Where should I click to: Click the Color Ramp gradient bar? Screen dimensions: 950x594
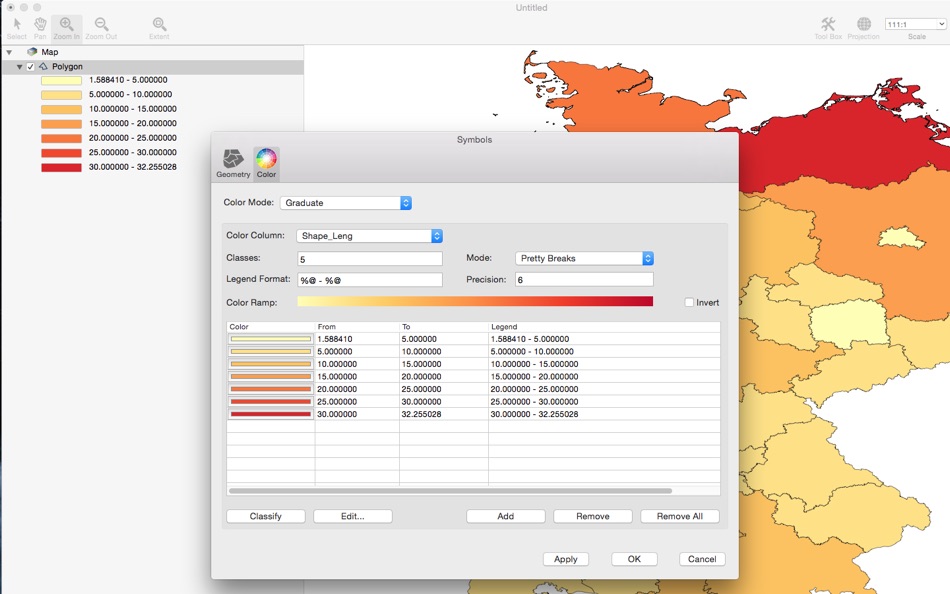click(475, 302)
